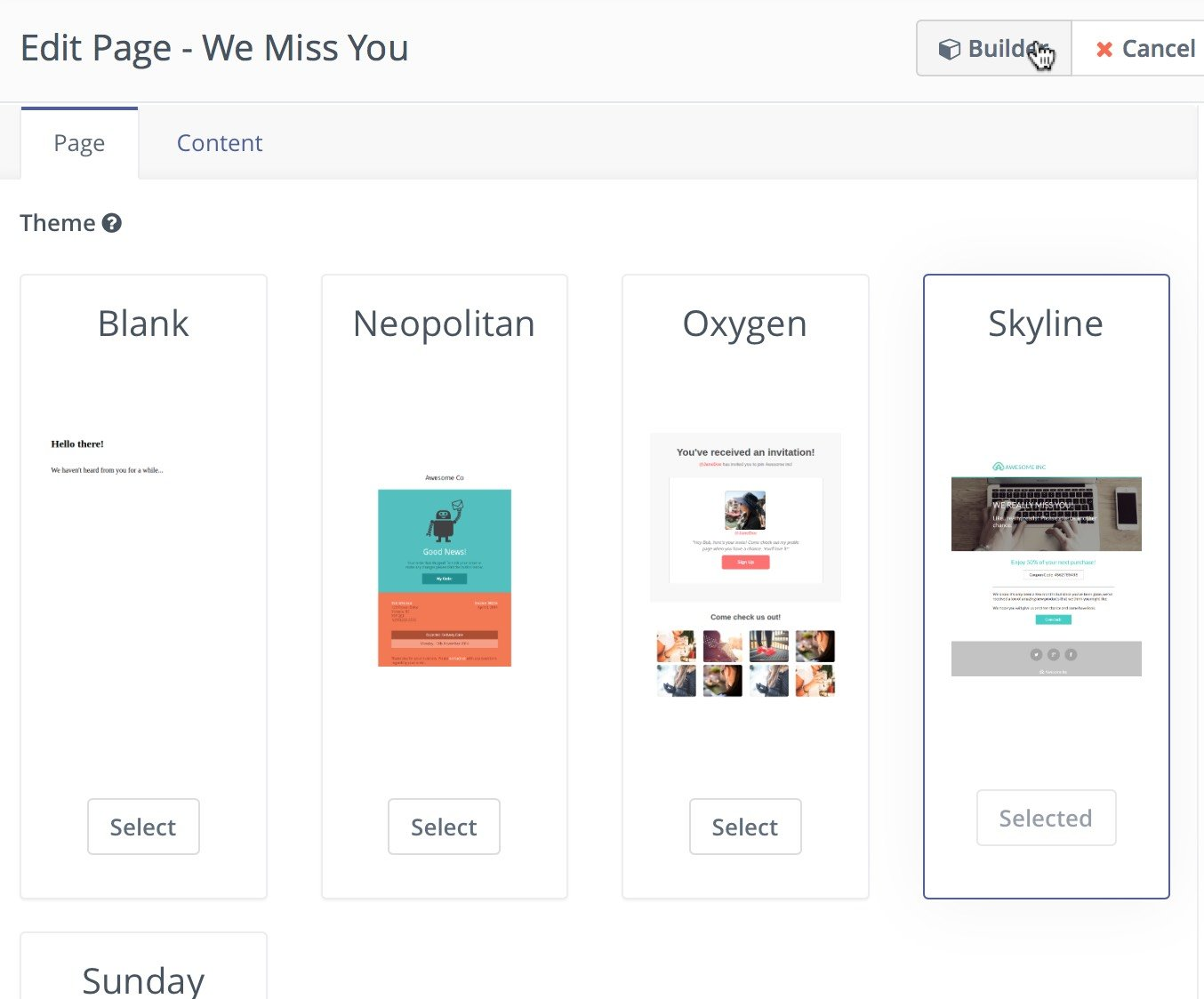
Task: Click the Skyline theme heading
Action: click(1046, 324)
